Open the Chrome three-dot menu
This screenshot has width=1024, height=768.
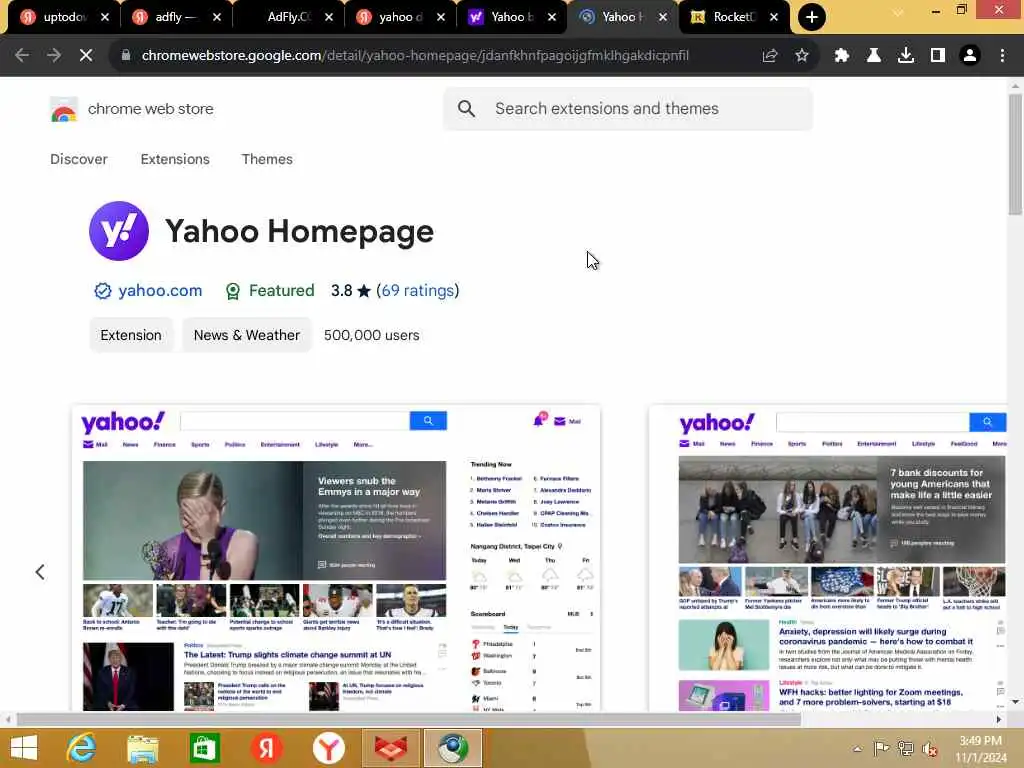pyautogui.click(x=1002, y=56)
